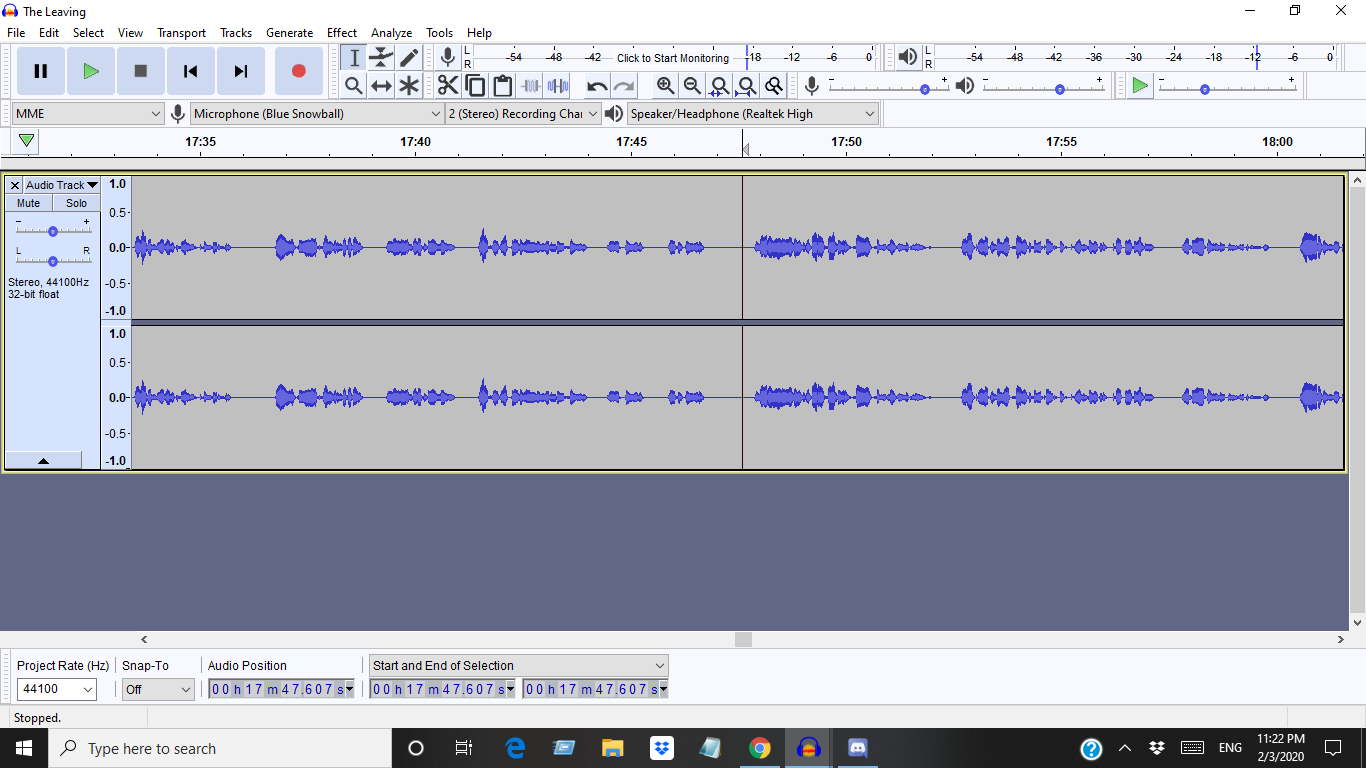Open the Tracks menu

pos(236,33)
